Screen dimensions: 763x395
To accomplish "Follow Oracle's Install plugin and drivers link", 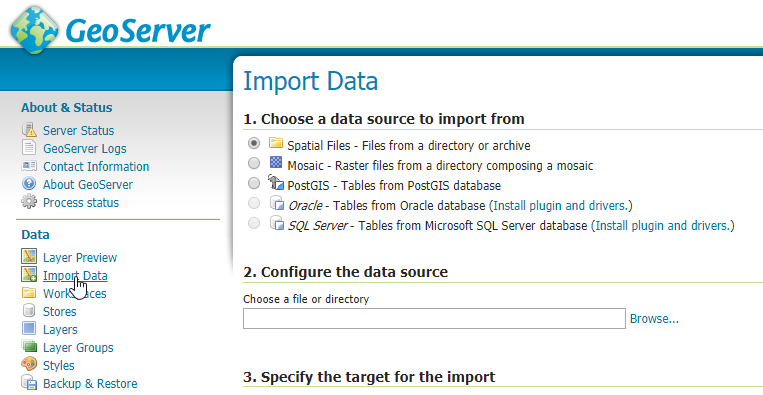I will (x=561, y=205).
